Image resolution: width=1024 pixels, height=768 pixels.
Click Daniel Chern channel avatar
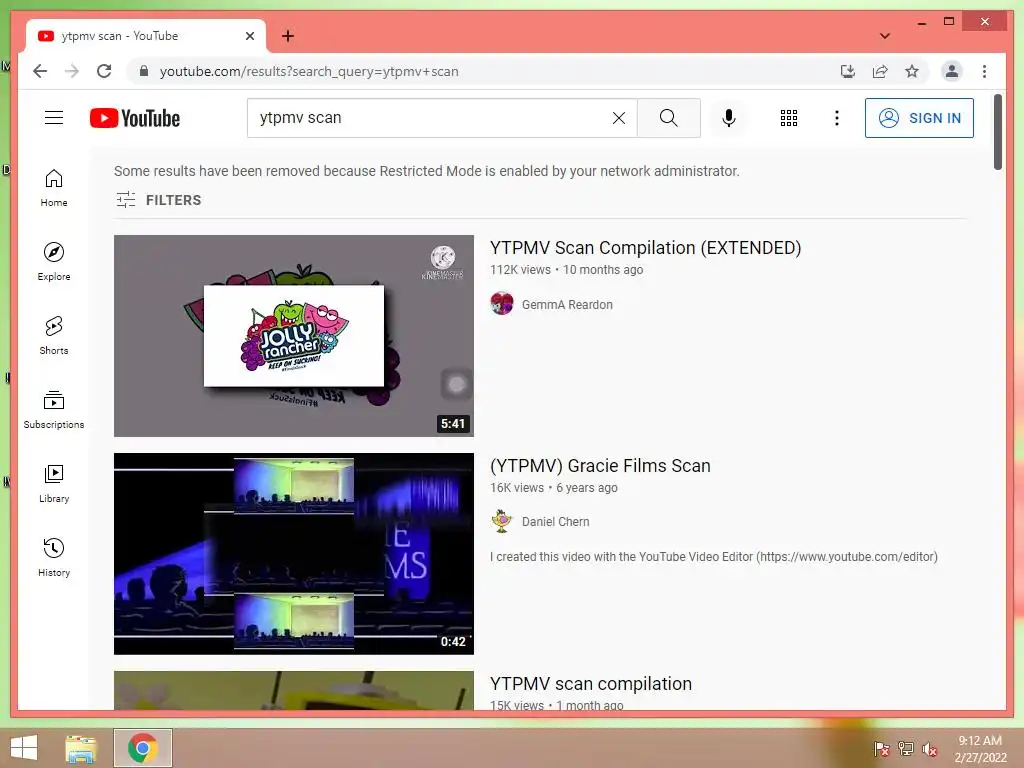[502, 521]
